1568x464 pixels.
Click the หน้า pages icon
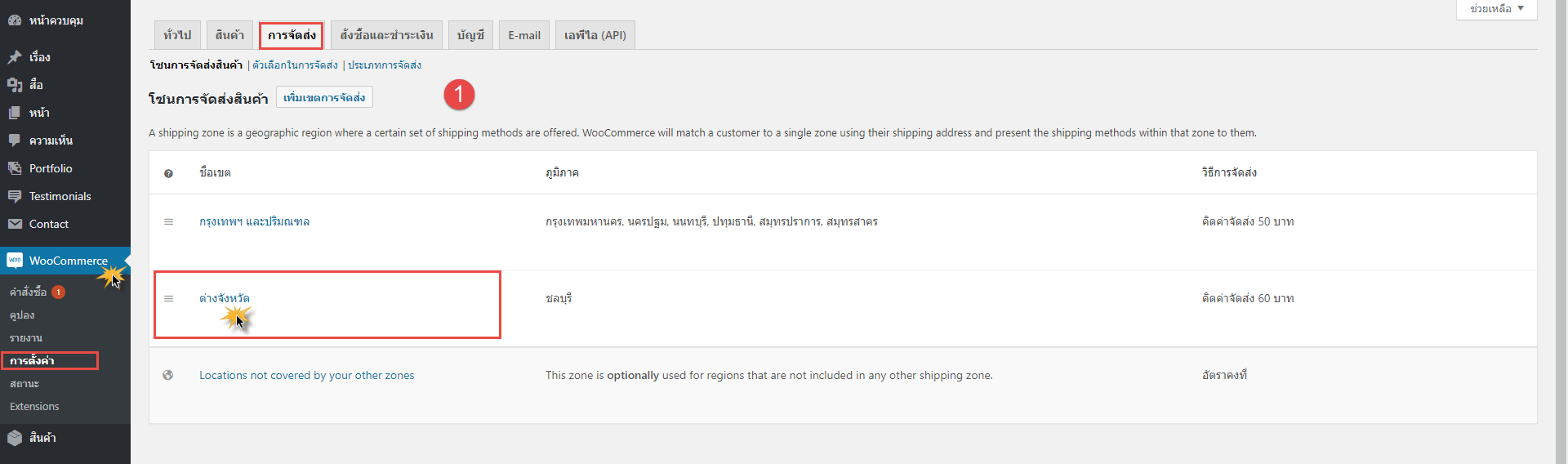pyautogui.click(x=15, y=113)
